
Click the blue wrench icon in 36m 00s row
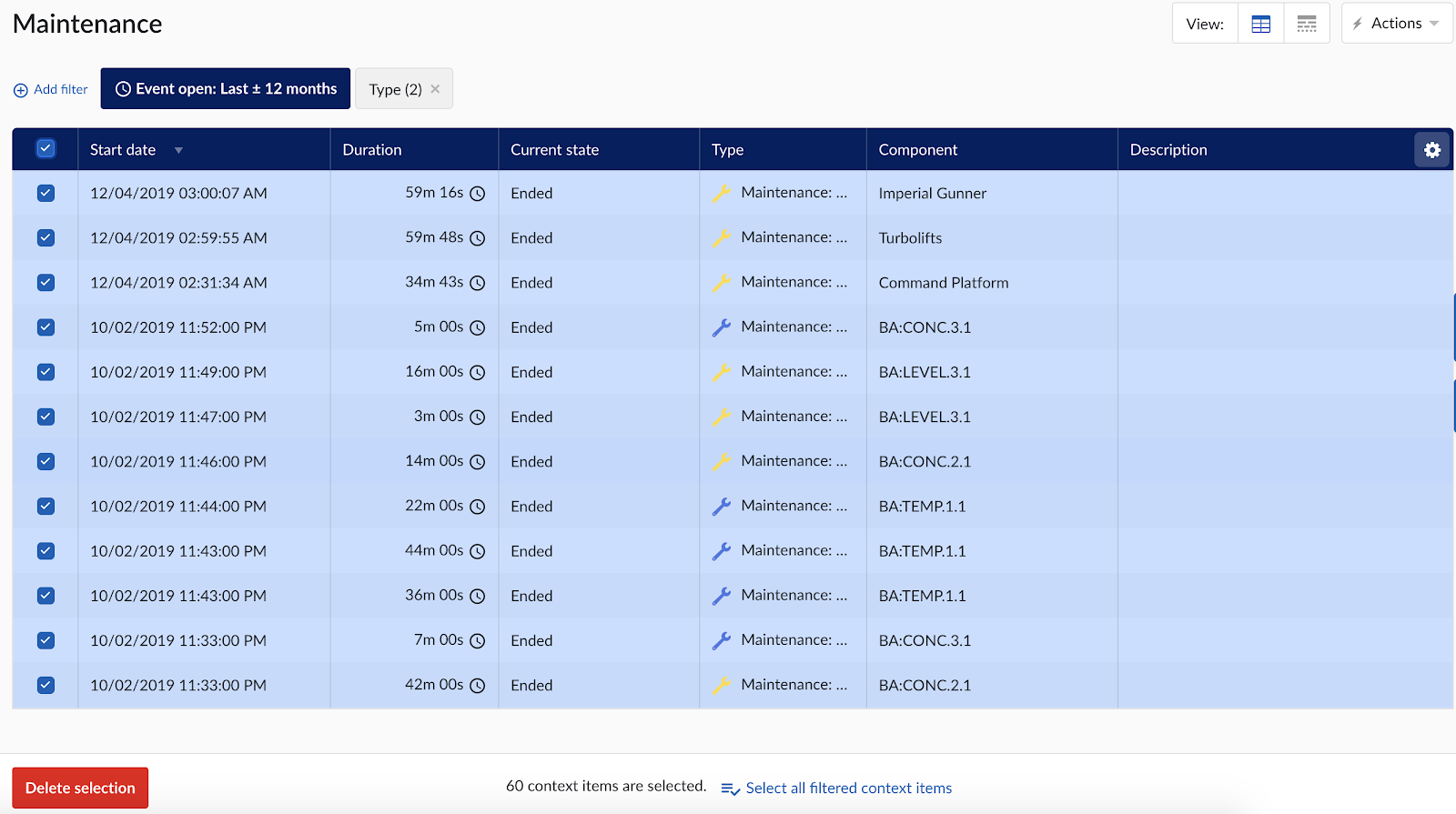coord(722,596)
